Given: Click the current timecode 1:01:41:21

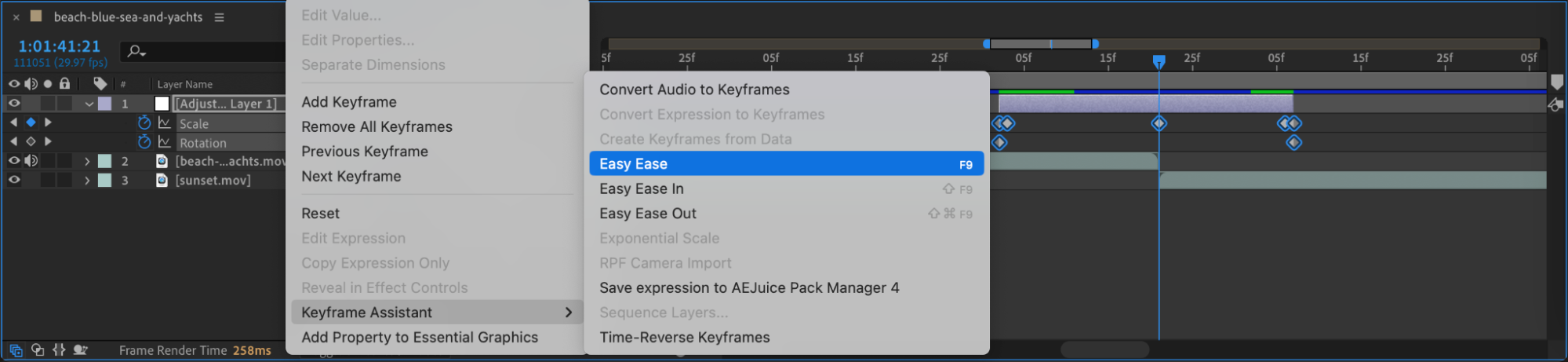Looking at the screenshot, I should click(60, 46).
